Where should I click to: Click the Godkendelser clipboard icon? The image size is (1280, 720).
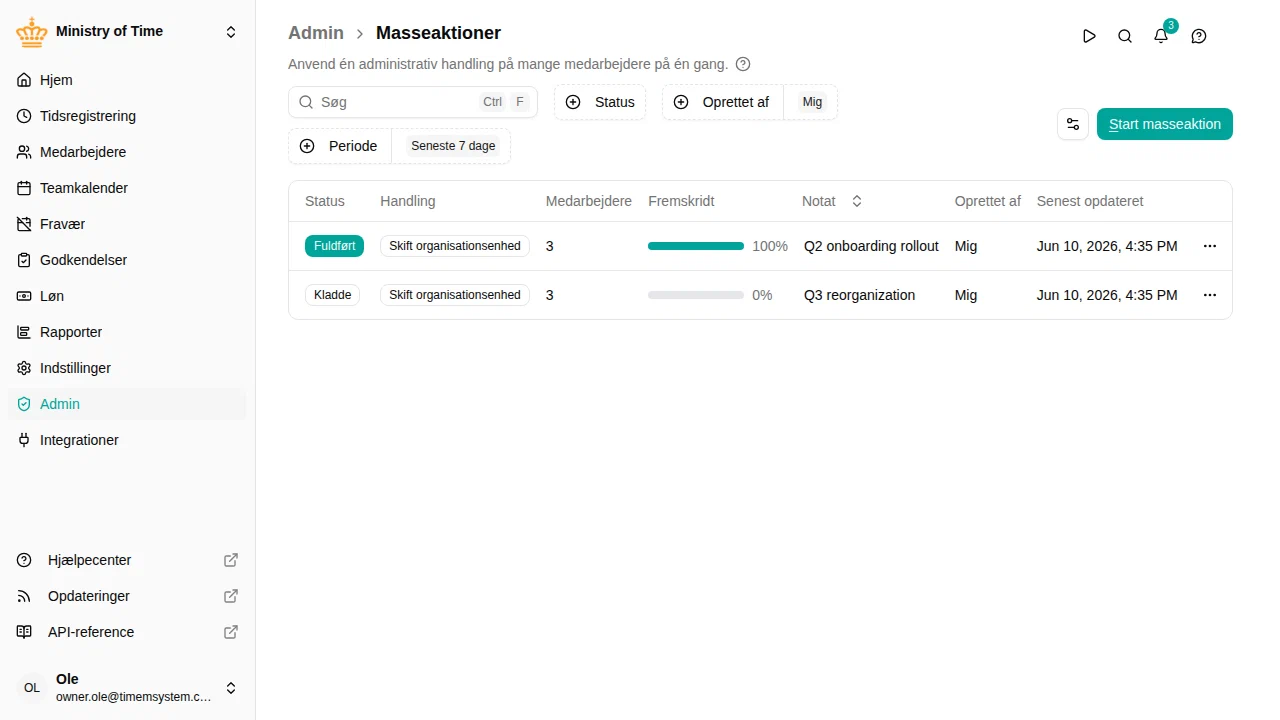tap(24, 260)
